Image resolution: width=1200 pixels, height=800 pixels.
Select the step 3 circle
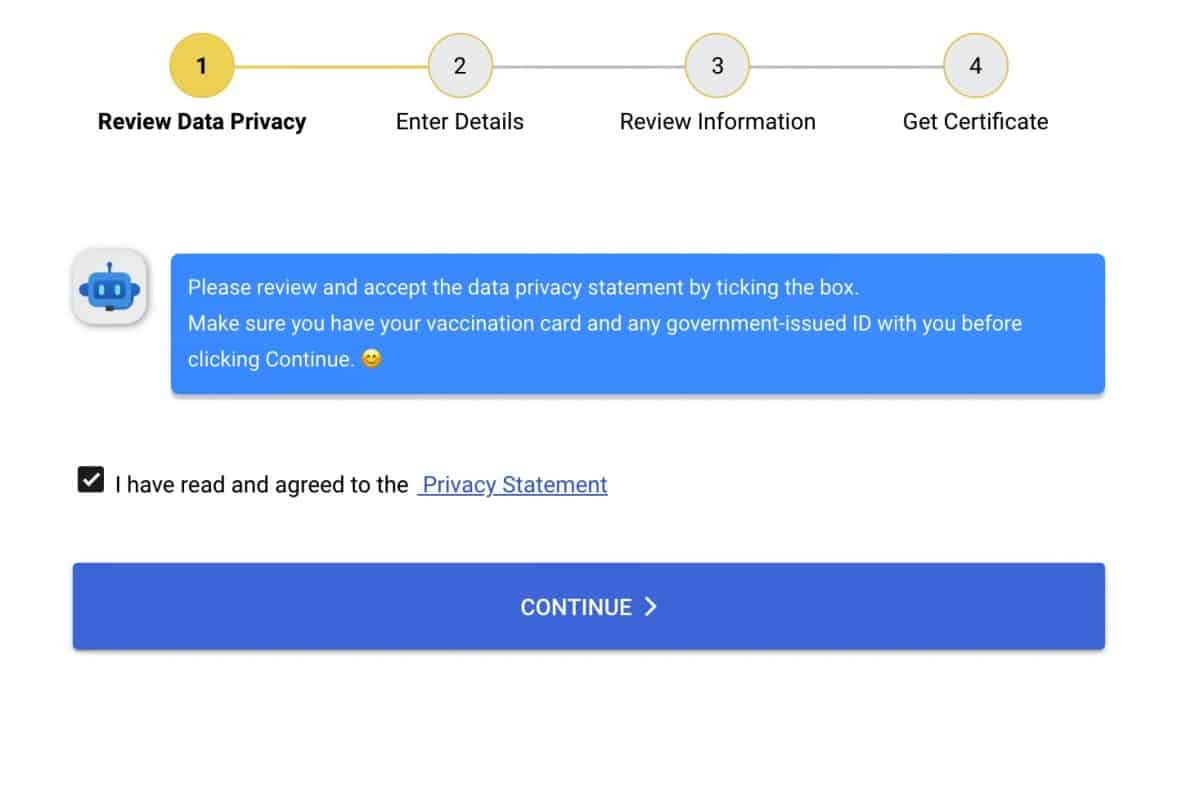pyautogui.click(x=717, y=66)
